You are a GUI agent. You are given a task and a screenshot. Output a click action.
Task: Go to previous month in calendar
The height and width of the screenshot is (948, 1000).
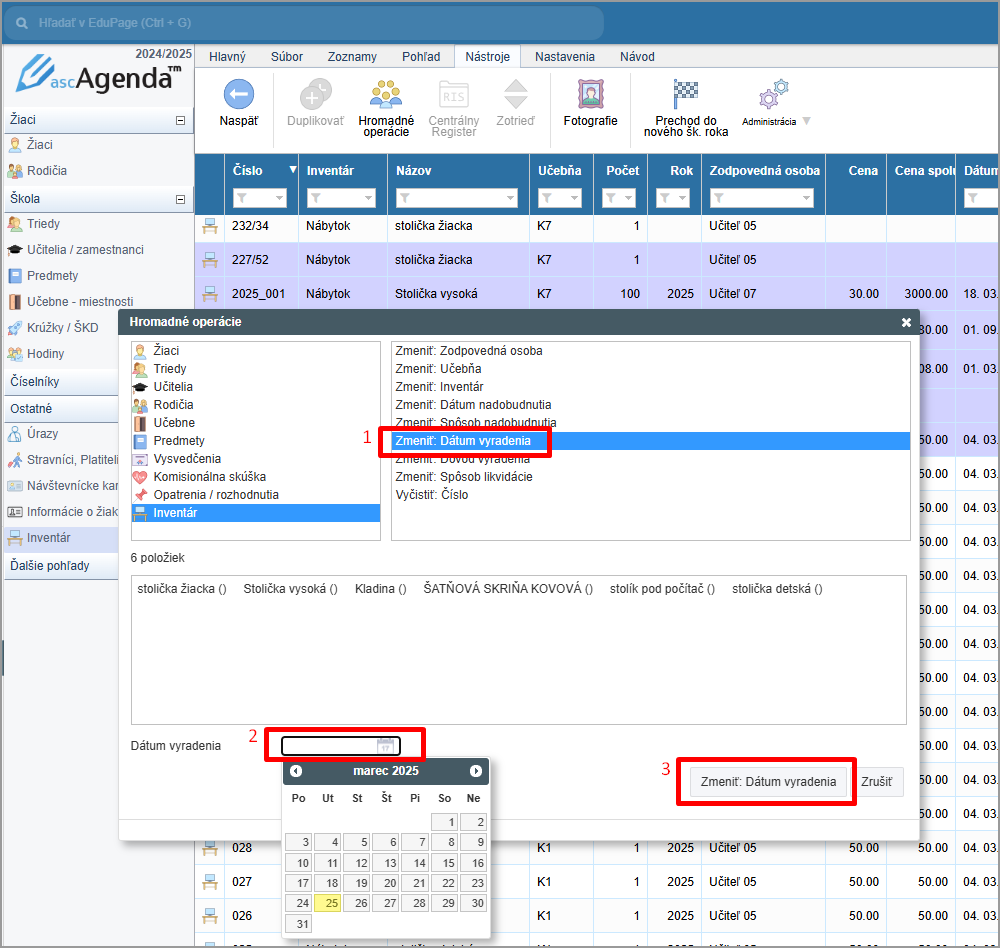296,771
